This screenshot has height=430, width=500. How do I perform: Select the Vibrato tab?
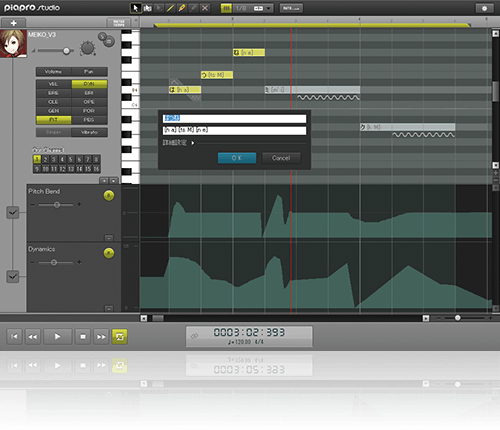(x=89, y=132)
